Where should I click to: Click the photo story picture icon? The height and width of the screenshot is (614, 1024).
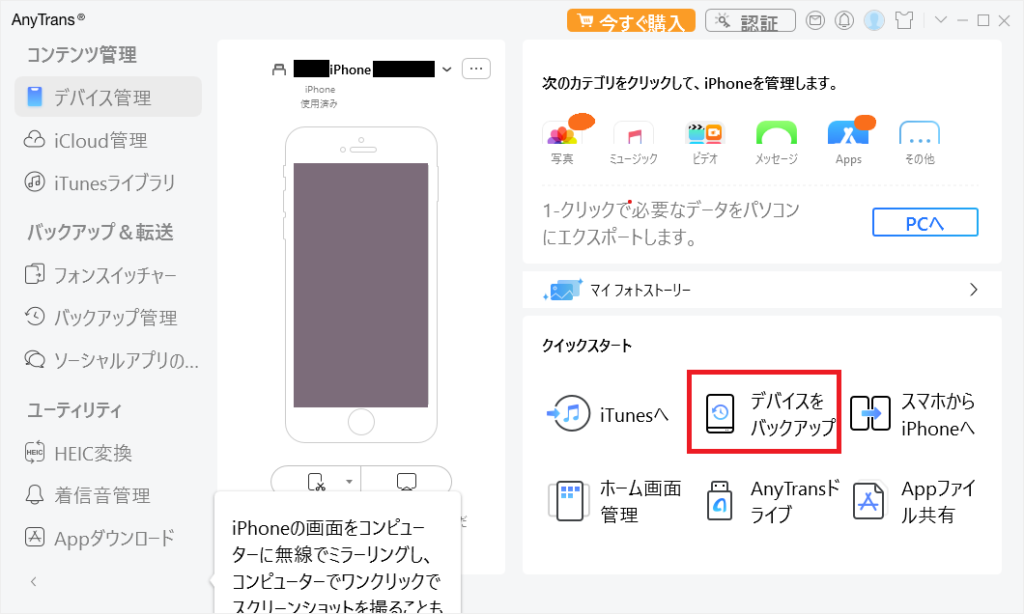click(563, 290)
